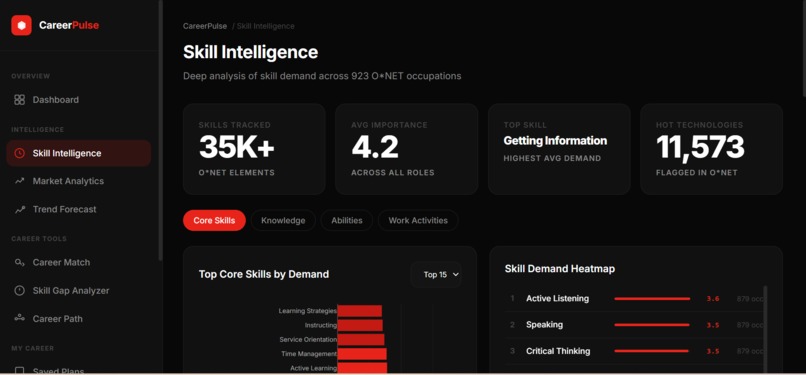Viewport: 806px width, 375px height.
Task: Open Career Path page
Action: (79, 318)
